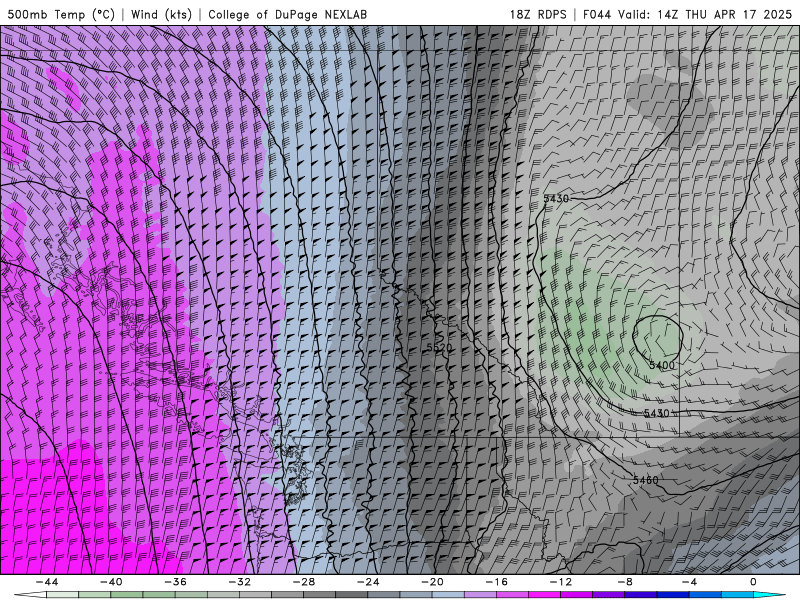This screenshot has height=600, width=800.
Task: Select the 0 colorbar tick label
Action: (753, 582)
